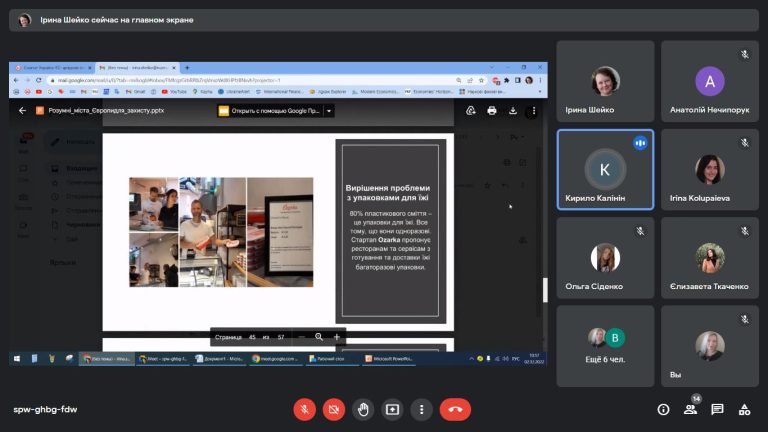Image resolution: width=768 pixels, height=432 pixels.
Task: Switch to meet.google.com Chrome taskbar item
Action: click(x=276, y=359)
